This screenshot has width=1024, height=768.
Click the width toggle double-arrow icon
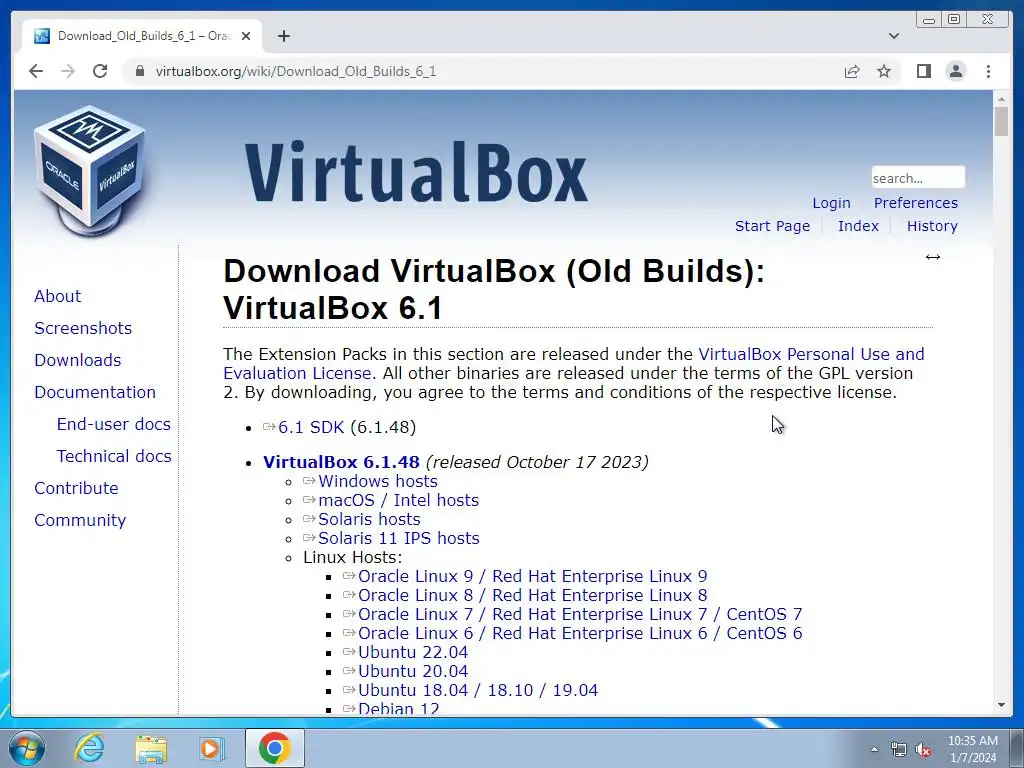[933, 257]
